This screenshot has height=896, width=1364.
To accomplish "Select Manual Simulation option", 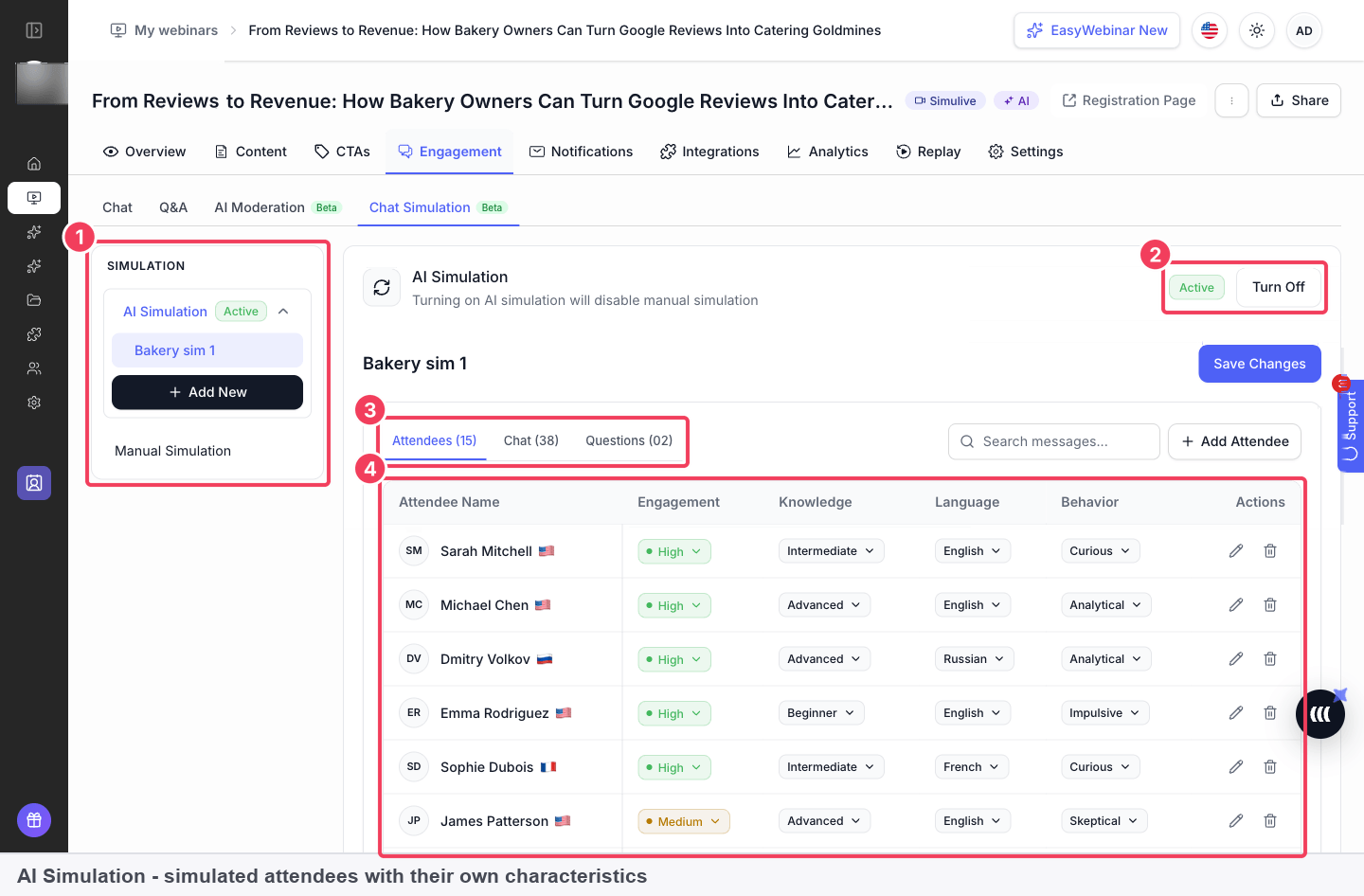I will point(173,451).
